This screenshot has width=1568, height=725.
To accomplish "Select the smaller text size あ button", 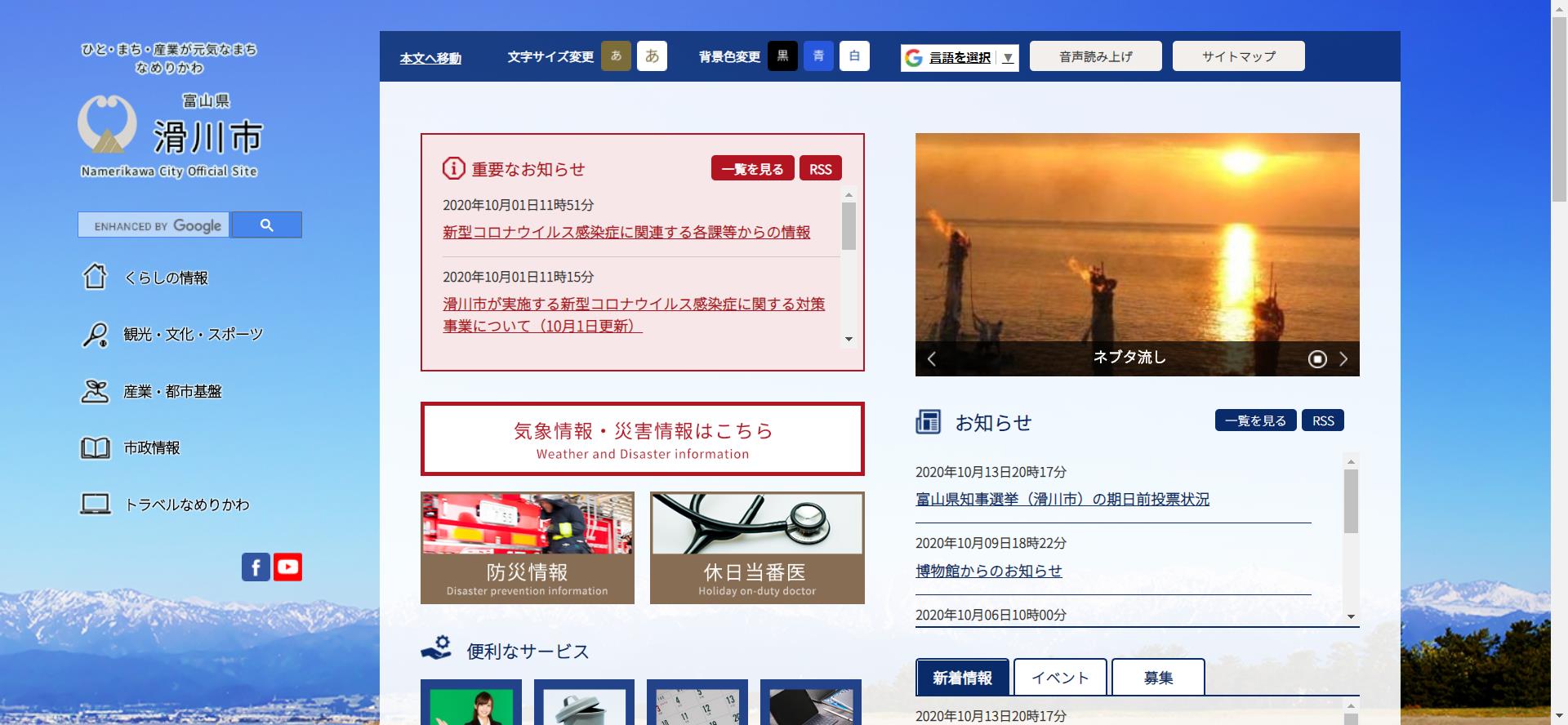I will click(x=616, y=56).
